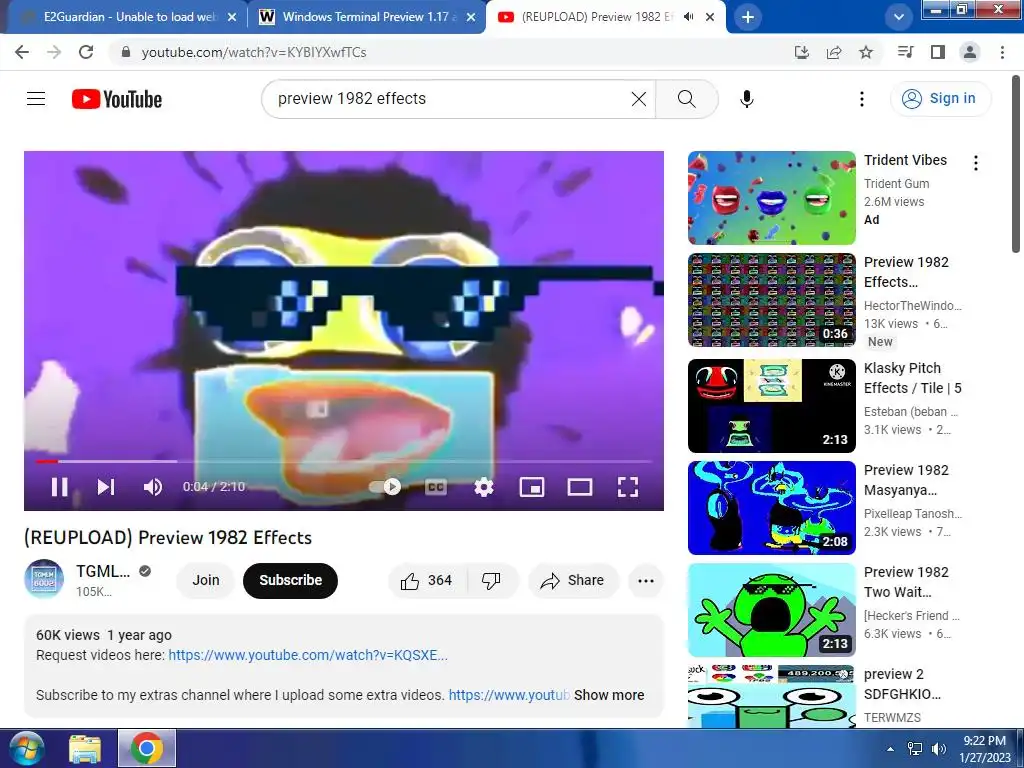Viewport: 1024px width, 768px height.
Task: Go to the YouTube home logo
Action: click(x=117, y=99)
